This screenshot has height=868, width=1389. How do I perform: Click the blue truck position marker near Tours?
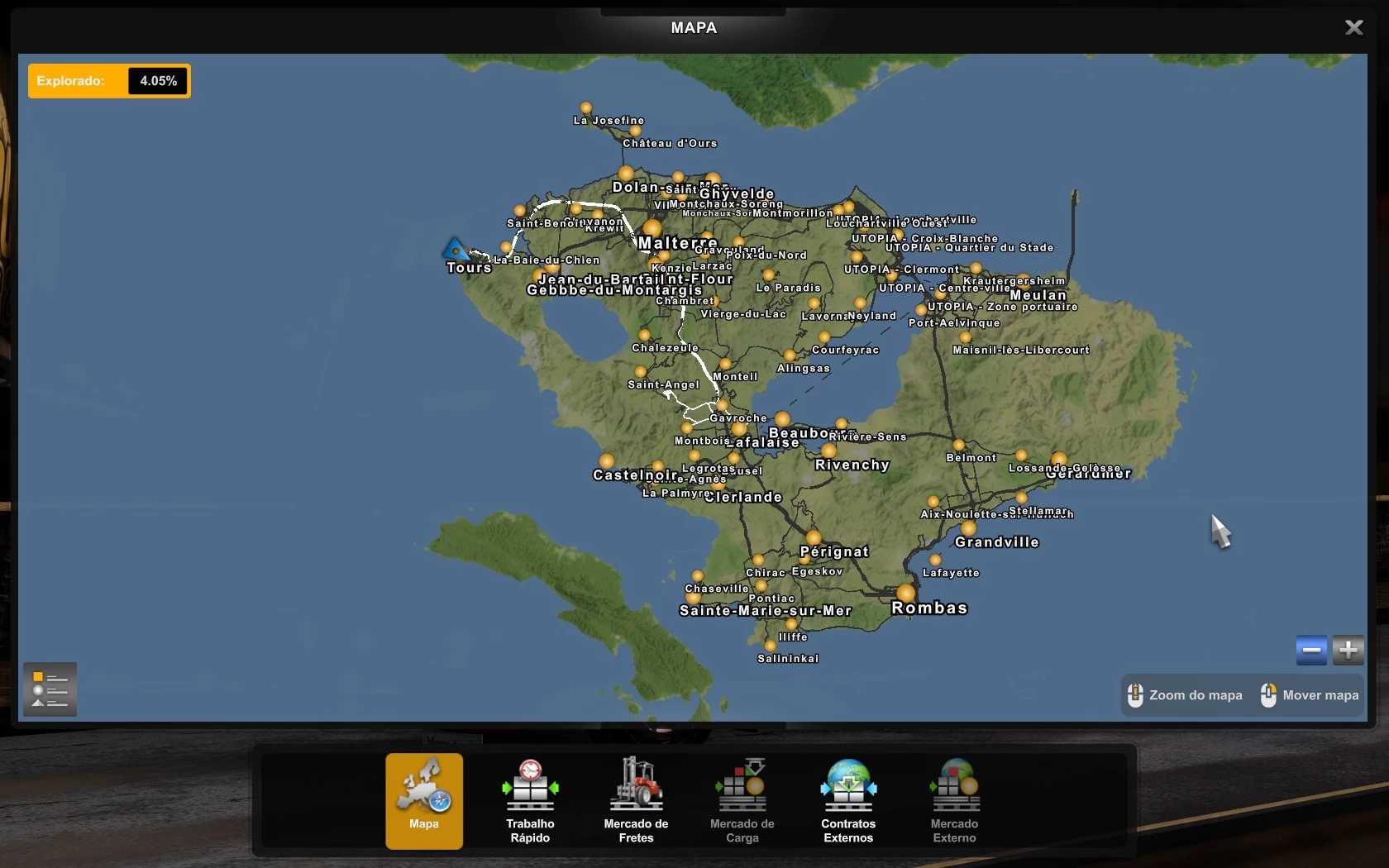point(455,249)
